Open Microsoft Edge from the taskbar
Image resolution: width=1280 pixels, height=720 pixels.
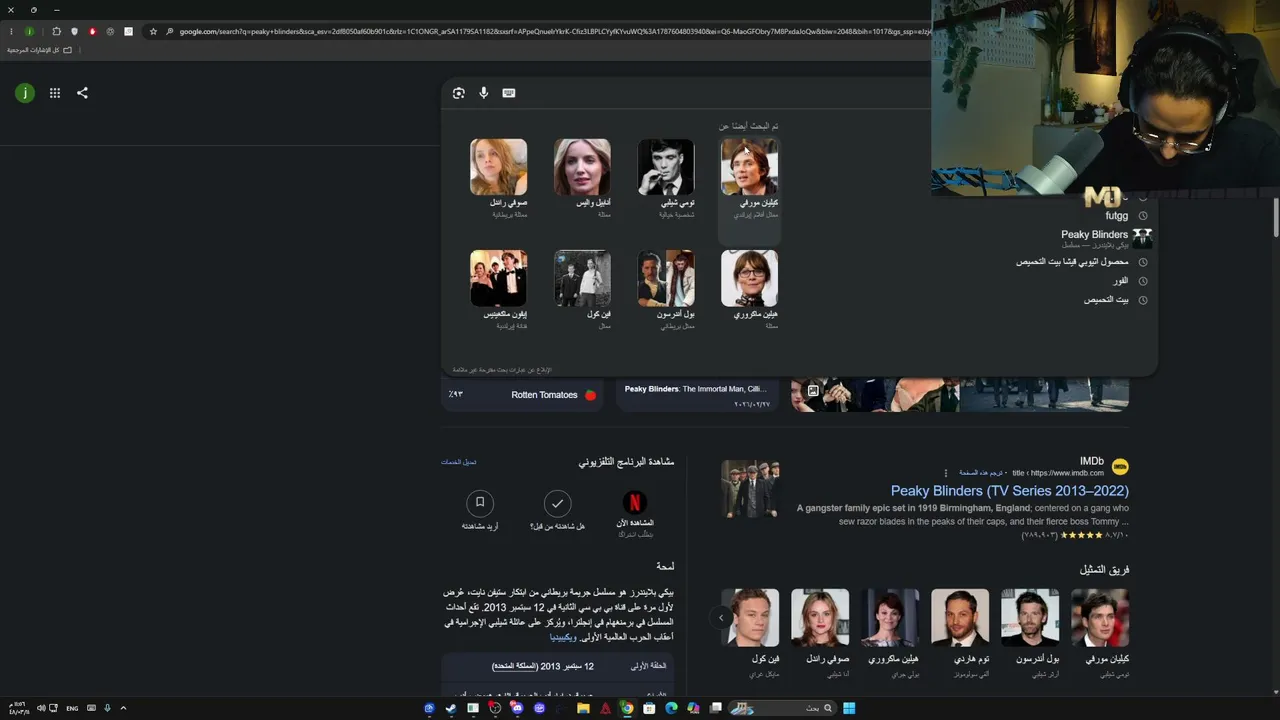click(x=671, y=708)
